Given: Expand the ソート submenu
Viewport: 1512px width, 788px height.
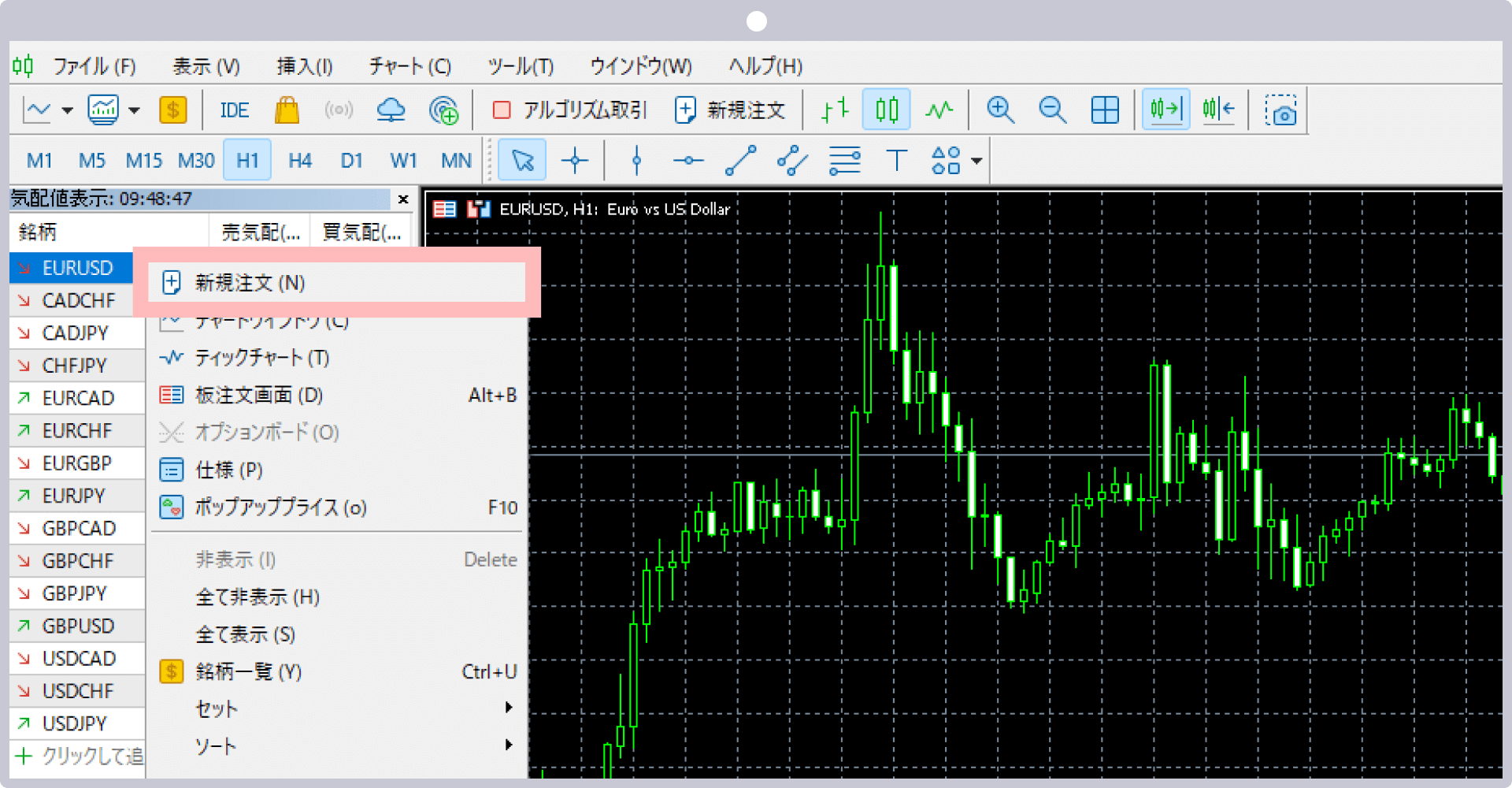Looking at the screenshot, I should (337, 745).
